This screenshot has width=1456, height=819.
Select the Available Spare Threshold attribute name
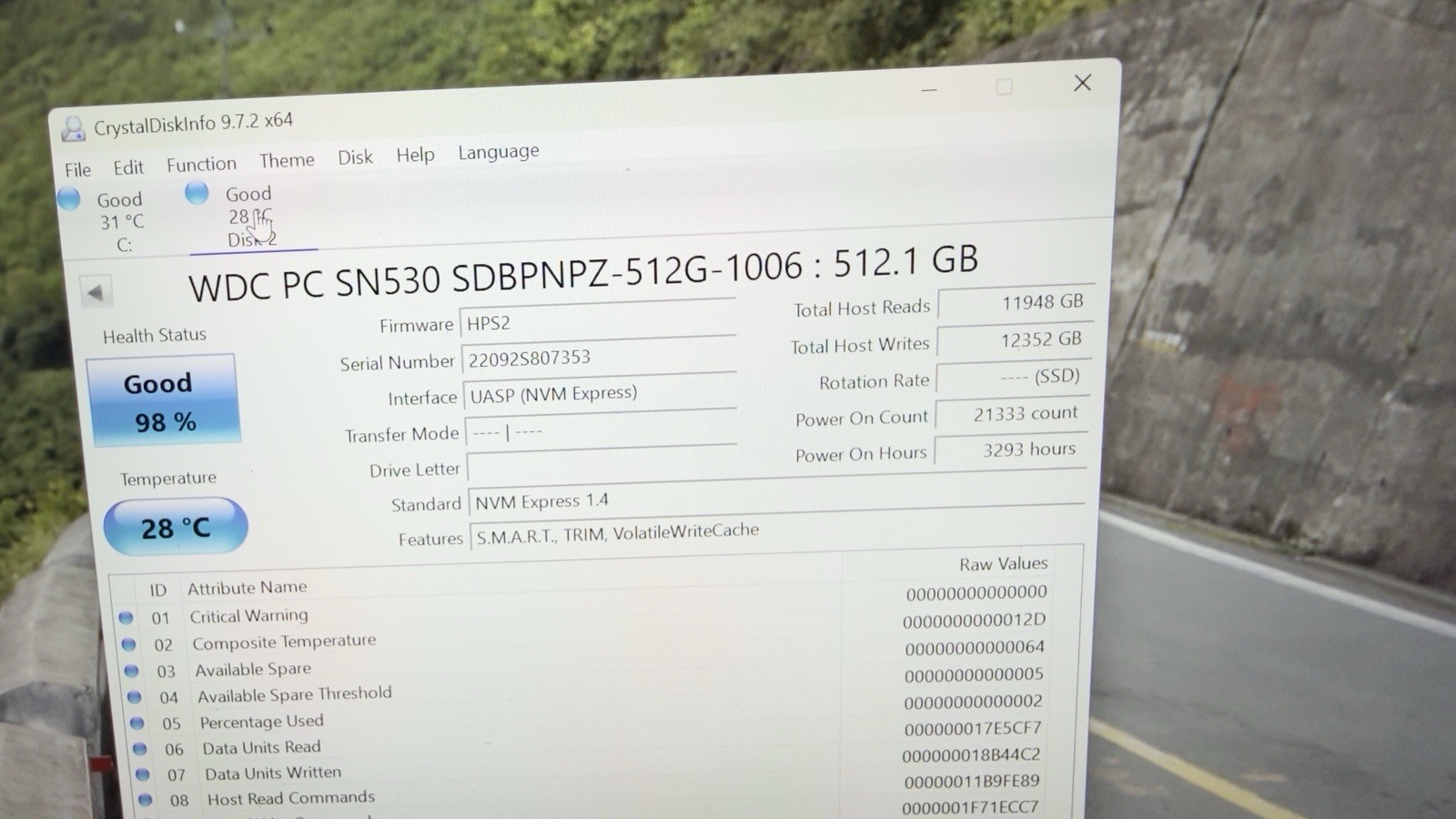tap(295, 694)
